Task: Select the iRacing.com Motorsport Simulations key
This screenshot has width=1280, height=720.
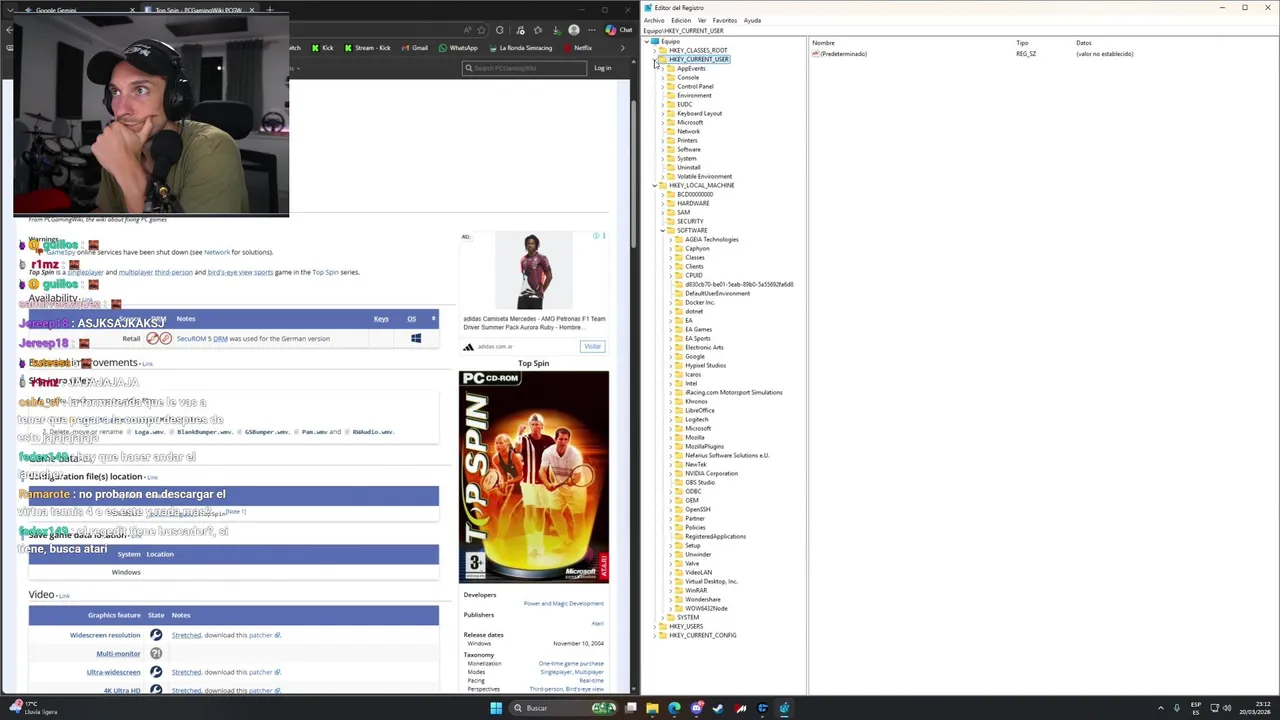Action: coord(733,392)
